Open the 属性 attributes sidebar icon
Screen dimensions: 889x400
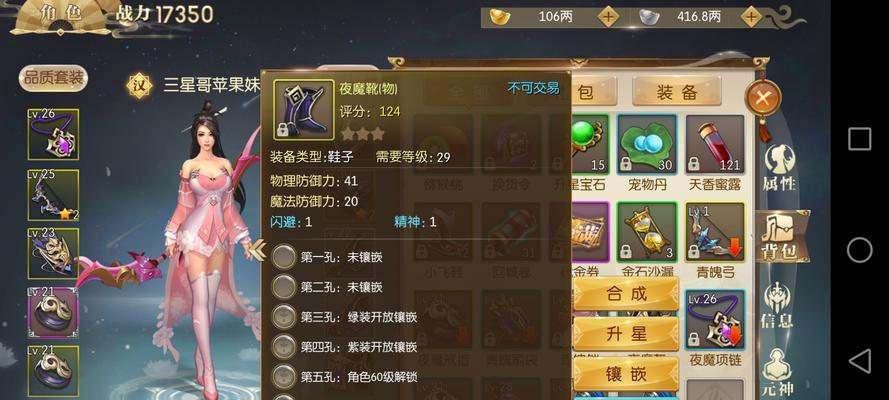(x=779, y=167)
